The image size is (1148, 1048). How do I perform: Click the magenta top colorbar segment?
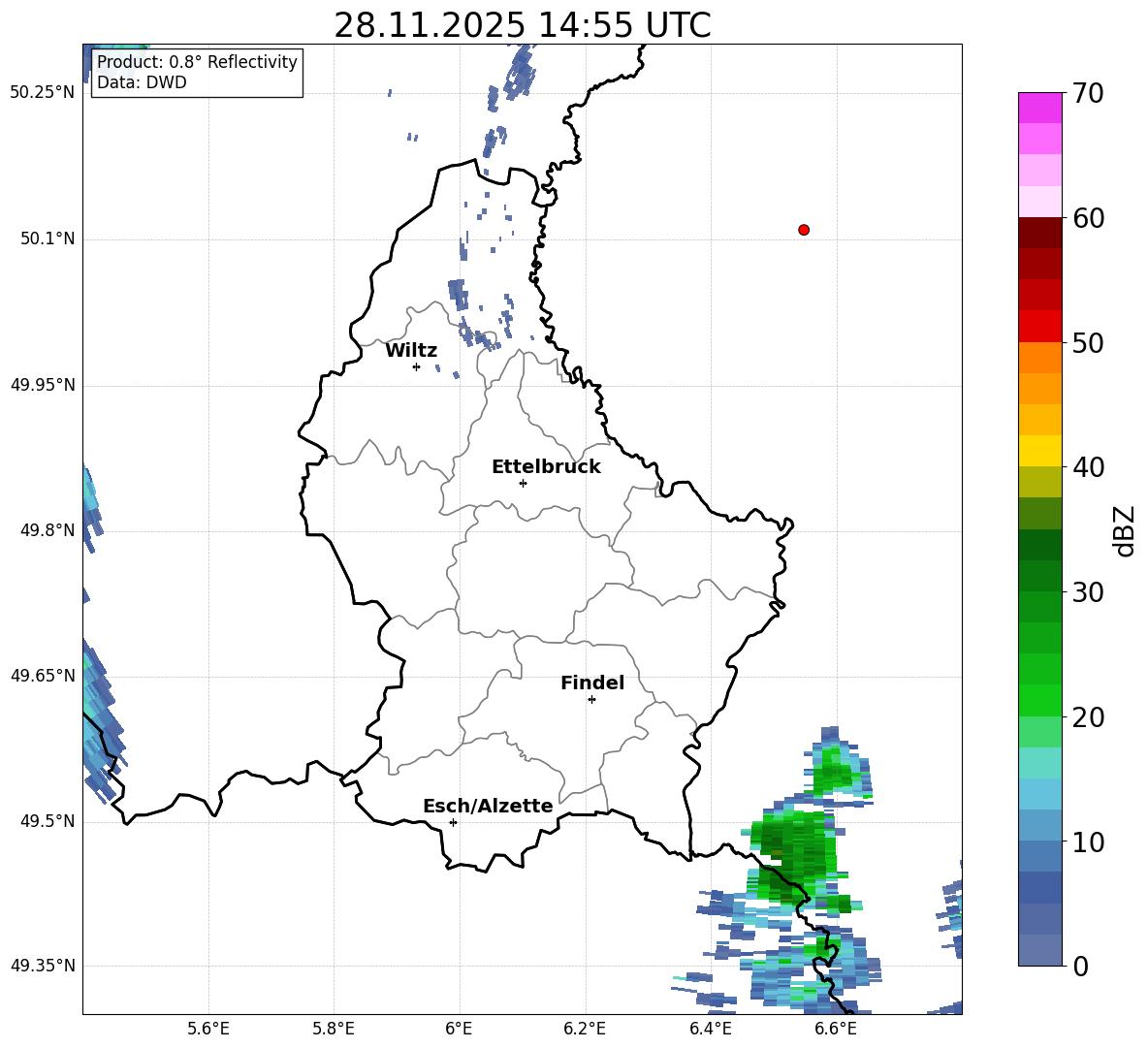(1039, 109)
